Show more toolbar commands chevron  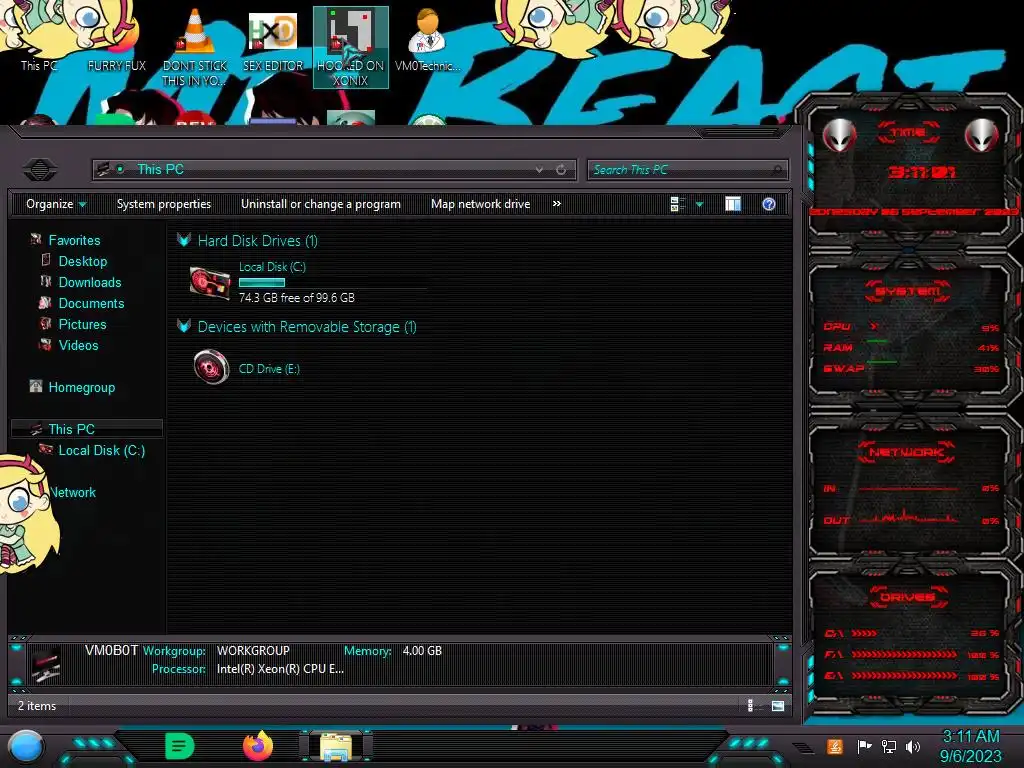tap(557, 204)
